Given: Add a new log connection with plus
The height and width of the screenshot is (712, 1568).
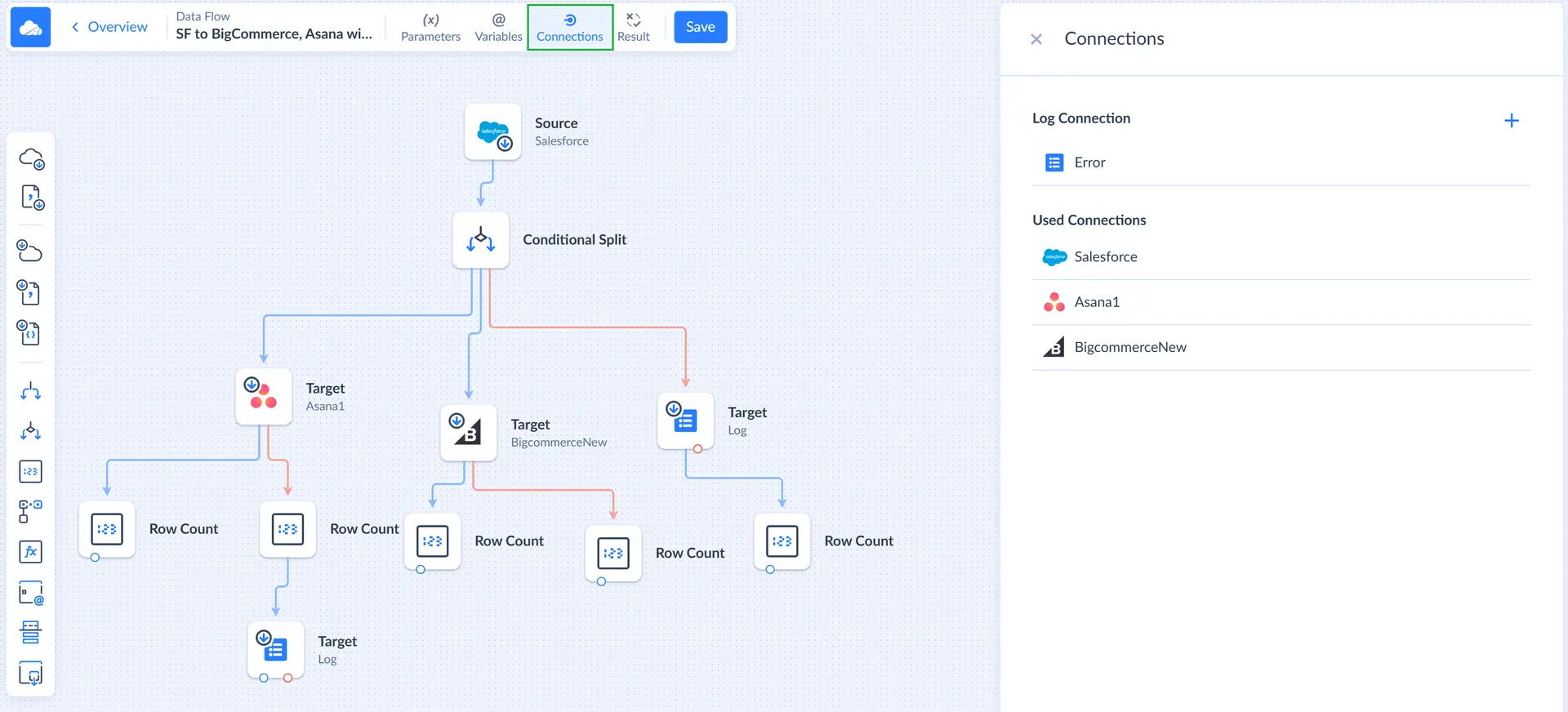Looking at the screenshot, I should coord(1511,121).
